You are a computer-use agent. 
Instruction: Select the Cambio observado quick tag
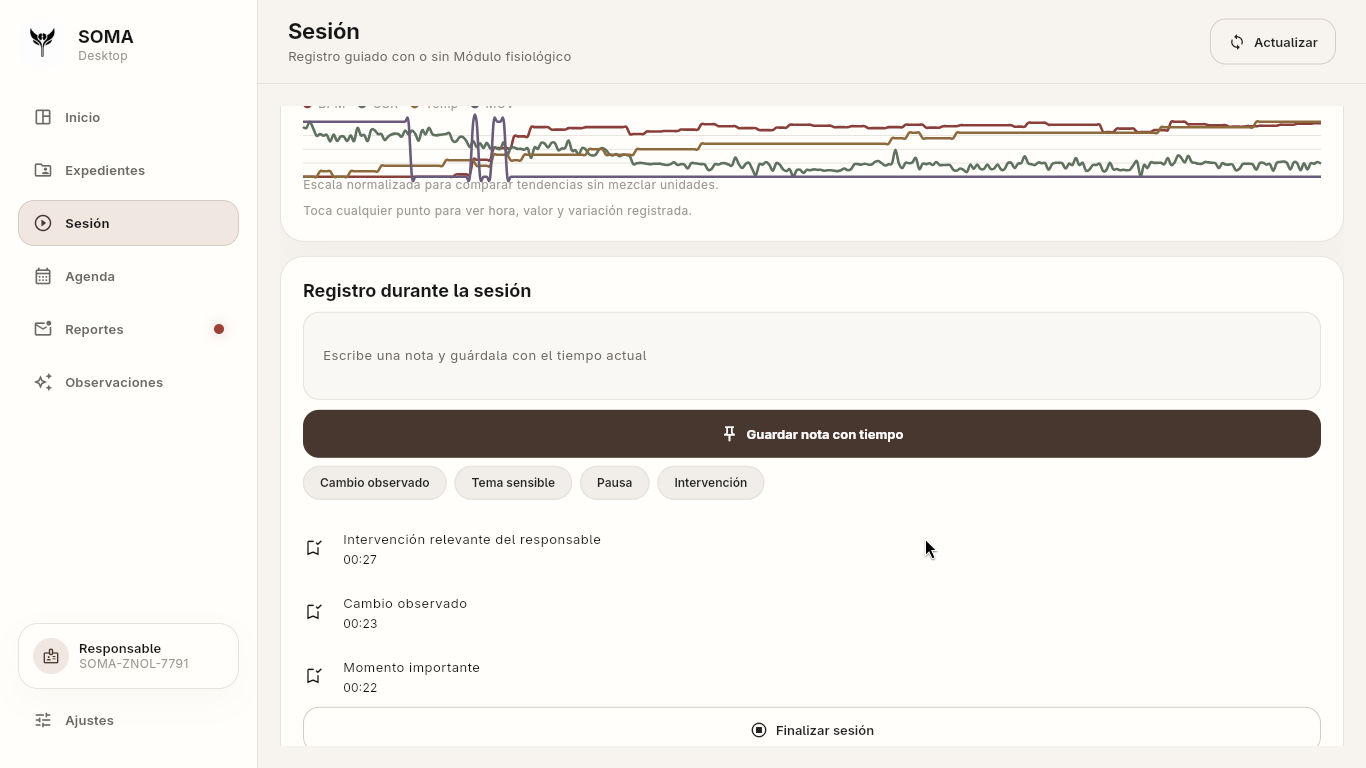tap(374, 483)
